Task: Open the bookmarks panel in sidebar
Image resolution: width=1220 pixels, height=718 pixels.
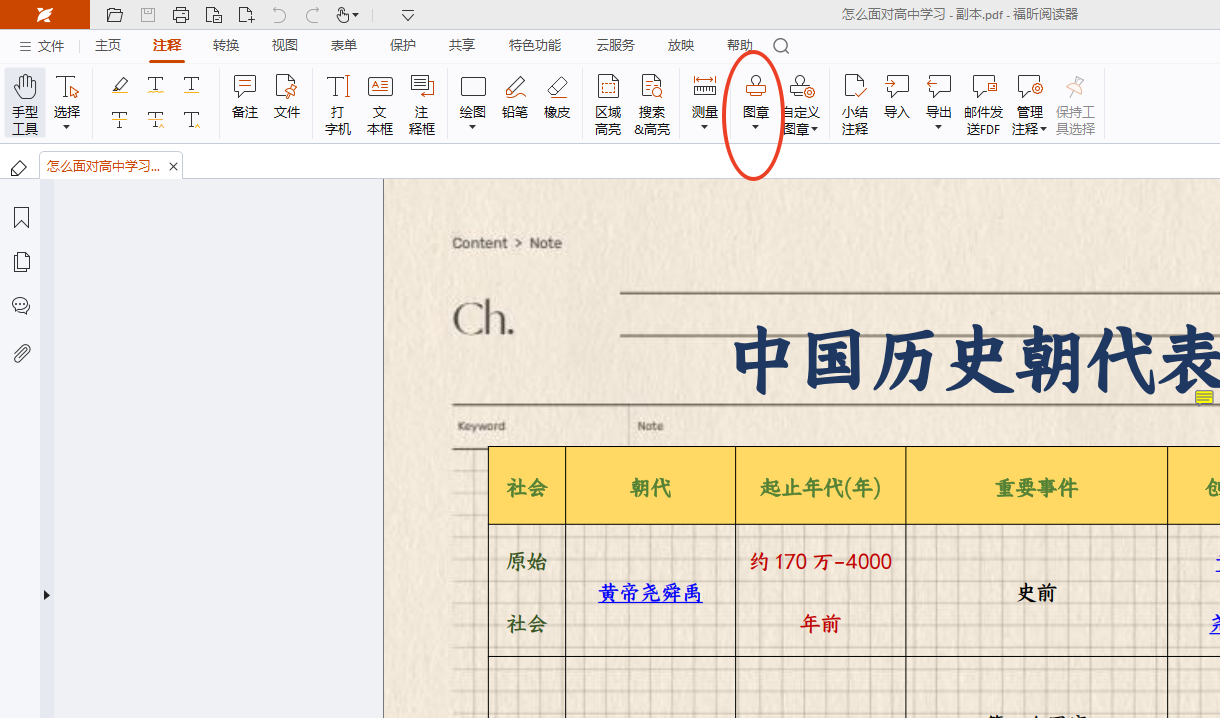Action: [x=21, y=217]
